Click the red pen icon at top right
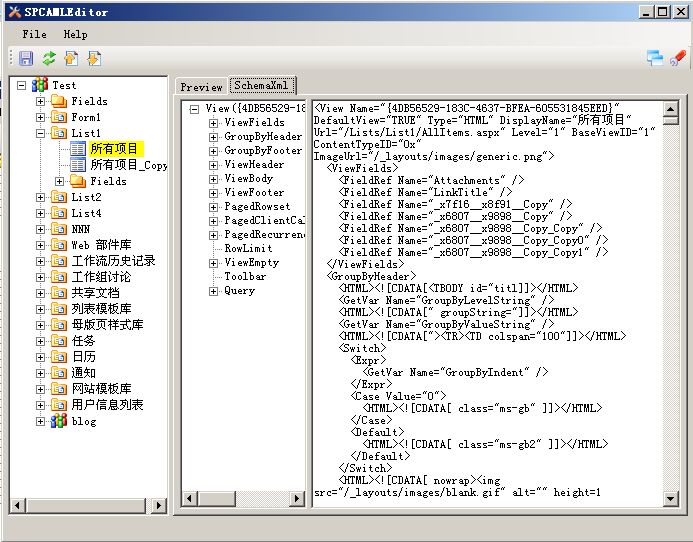 678,57
